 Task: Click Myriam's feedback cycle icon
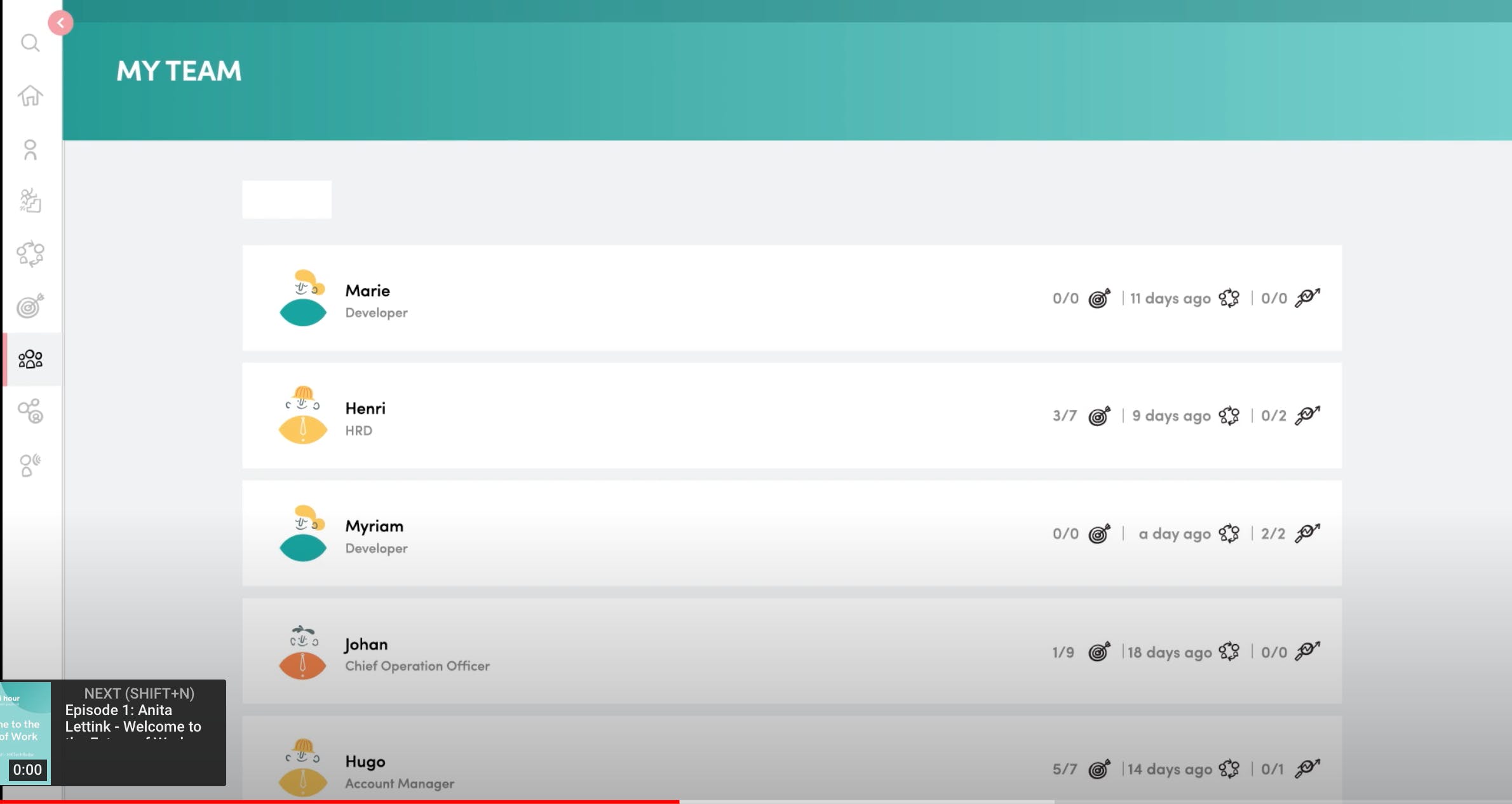coord(1229,533)
